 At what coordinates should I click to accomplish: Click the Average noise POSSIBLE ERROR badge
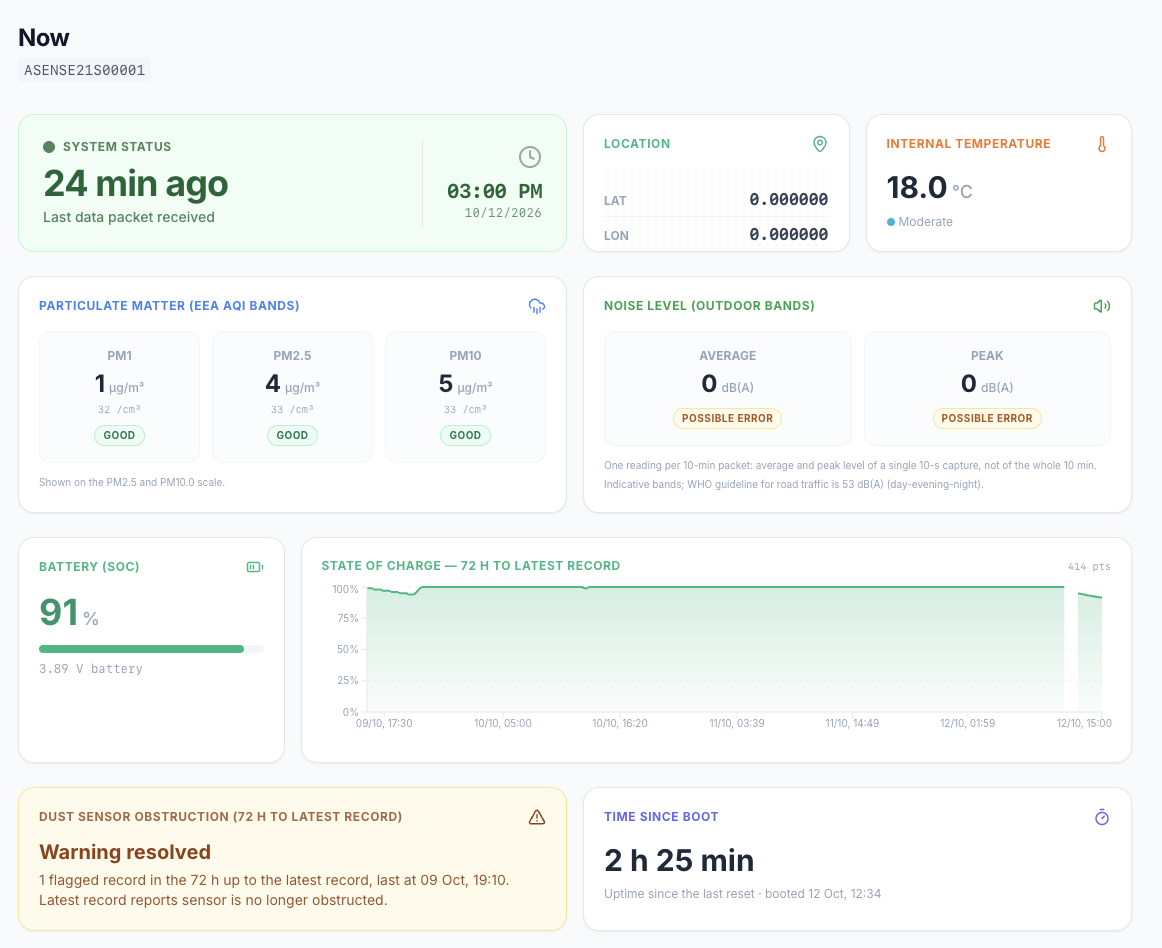coord(727,418)
